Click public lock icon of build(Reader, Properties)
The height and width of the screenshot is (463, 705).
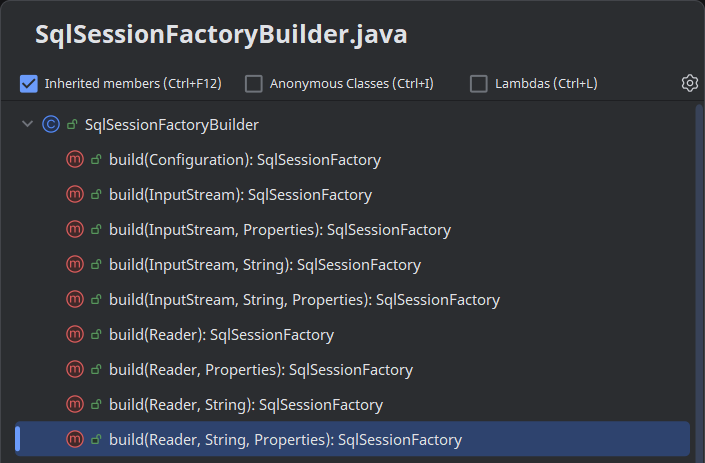coord(97,370)
